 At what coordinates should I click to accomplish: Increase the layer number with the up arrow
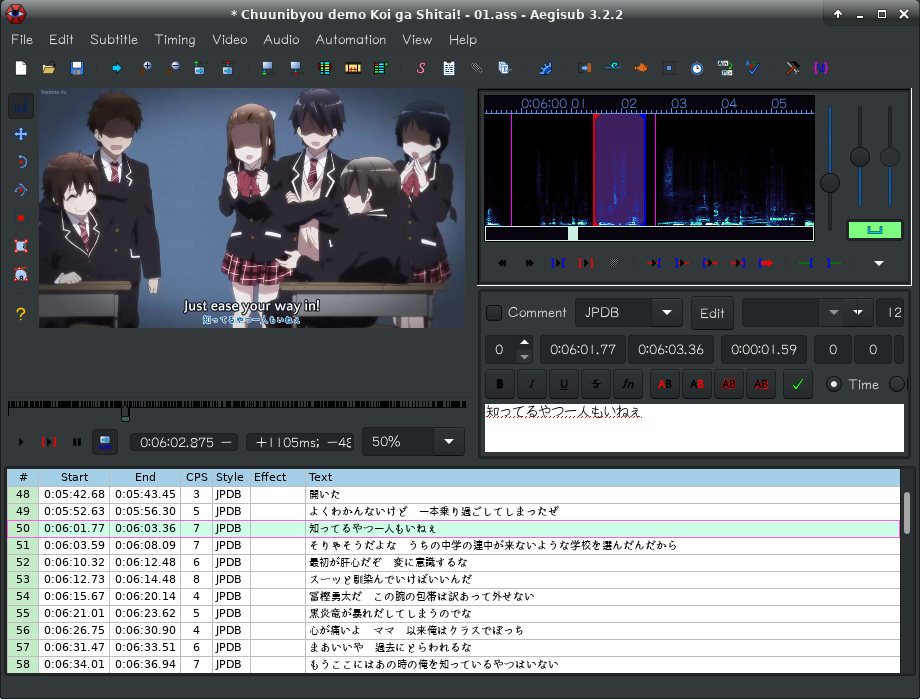[525, 342]
